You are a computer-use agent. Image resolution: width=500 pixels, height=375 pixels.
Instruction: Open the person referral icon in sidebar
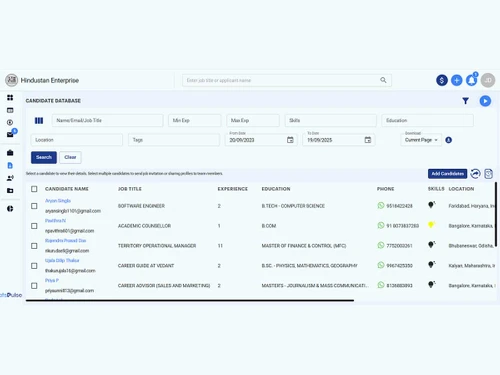click(x=10, y=178)
